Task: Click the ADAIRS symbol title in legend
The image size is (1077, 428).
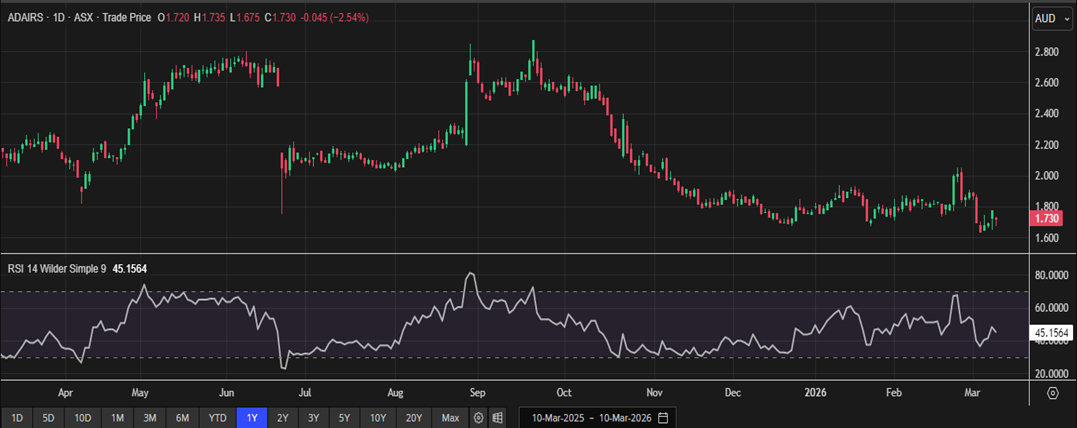Action: tap(30, 18)
